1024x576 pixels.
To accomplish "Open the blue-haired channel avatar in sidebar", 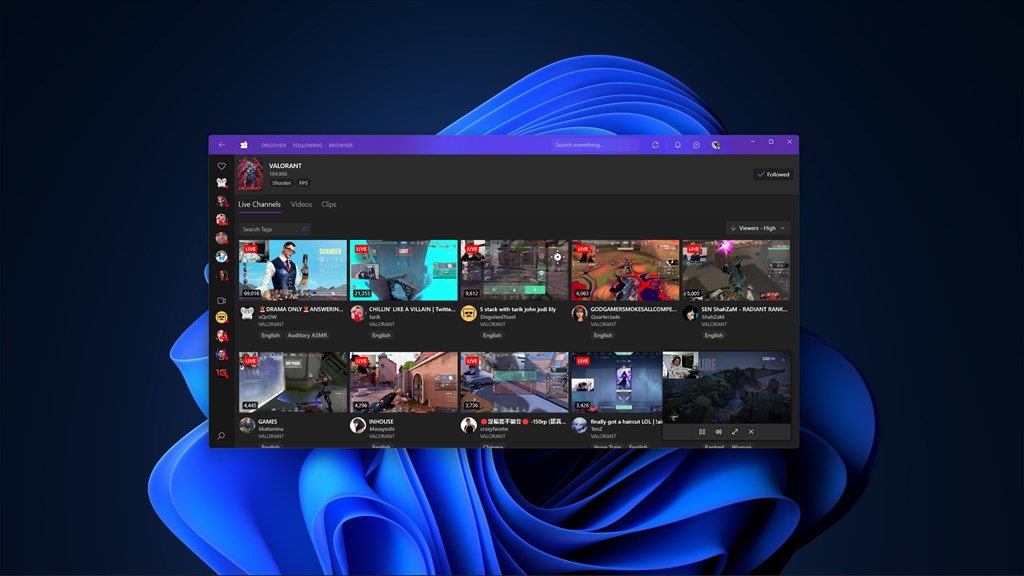I will (221, 257).
